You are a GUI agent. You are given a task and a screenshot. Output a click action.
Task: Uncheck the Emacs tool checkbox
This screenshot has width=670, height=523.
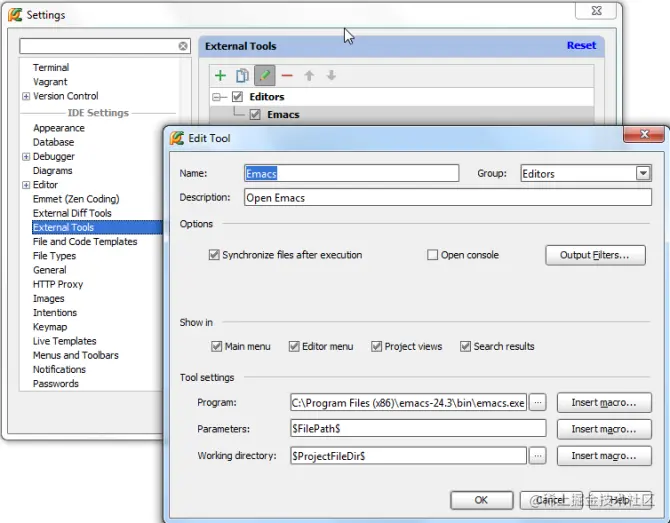[255, 115]
